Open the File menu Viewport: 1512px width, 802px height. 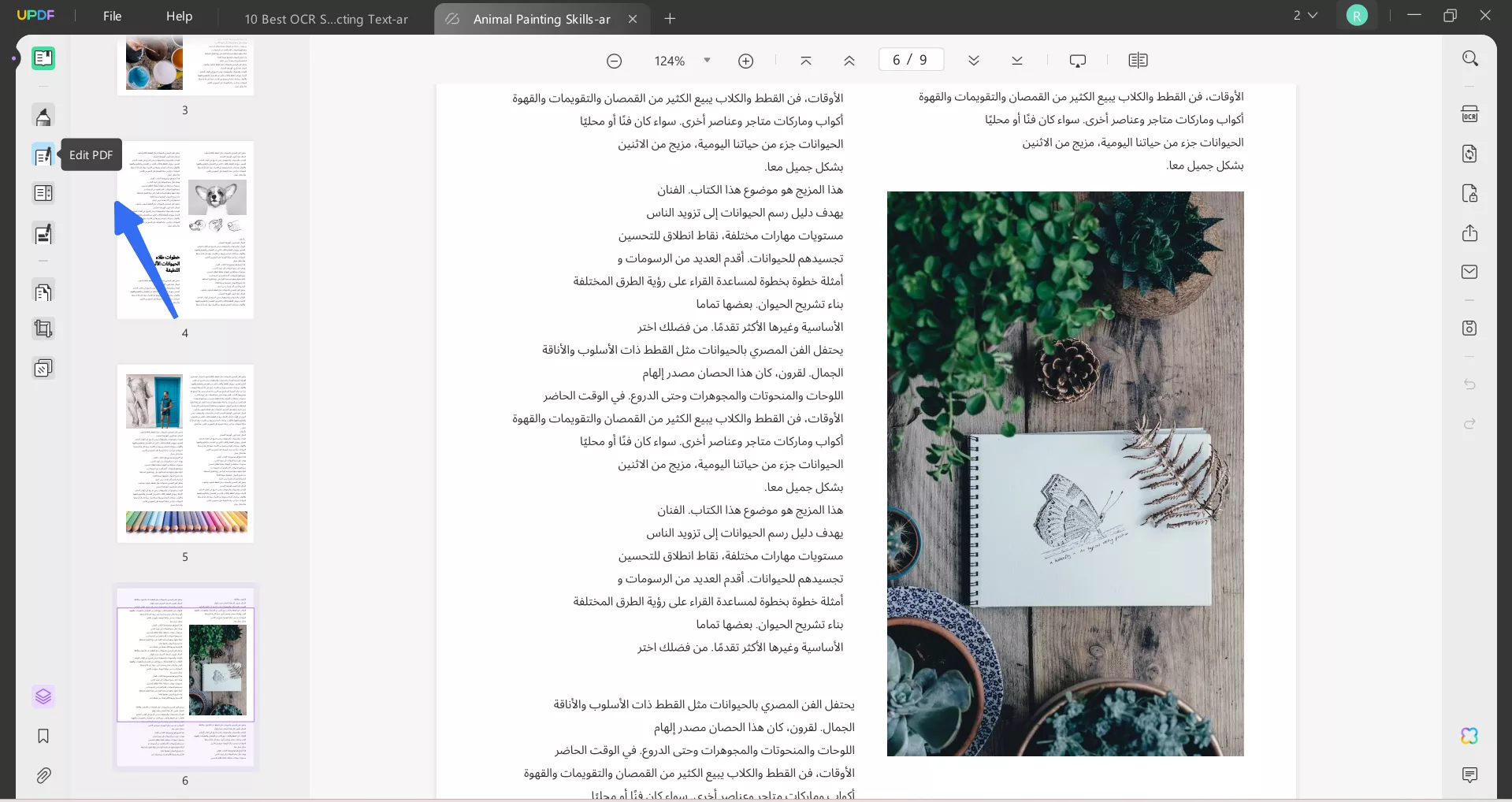point(112,16)
